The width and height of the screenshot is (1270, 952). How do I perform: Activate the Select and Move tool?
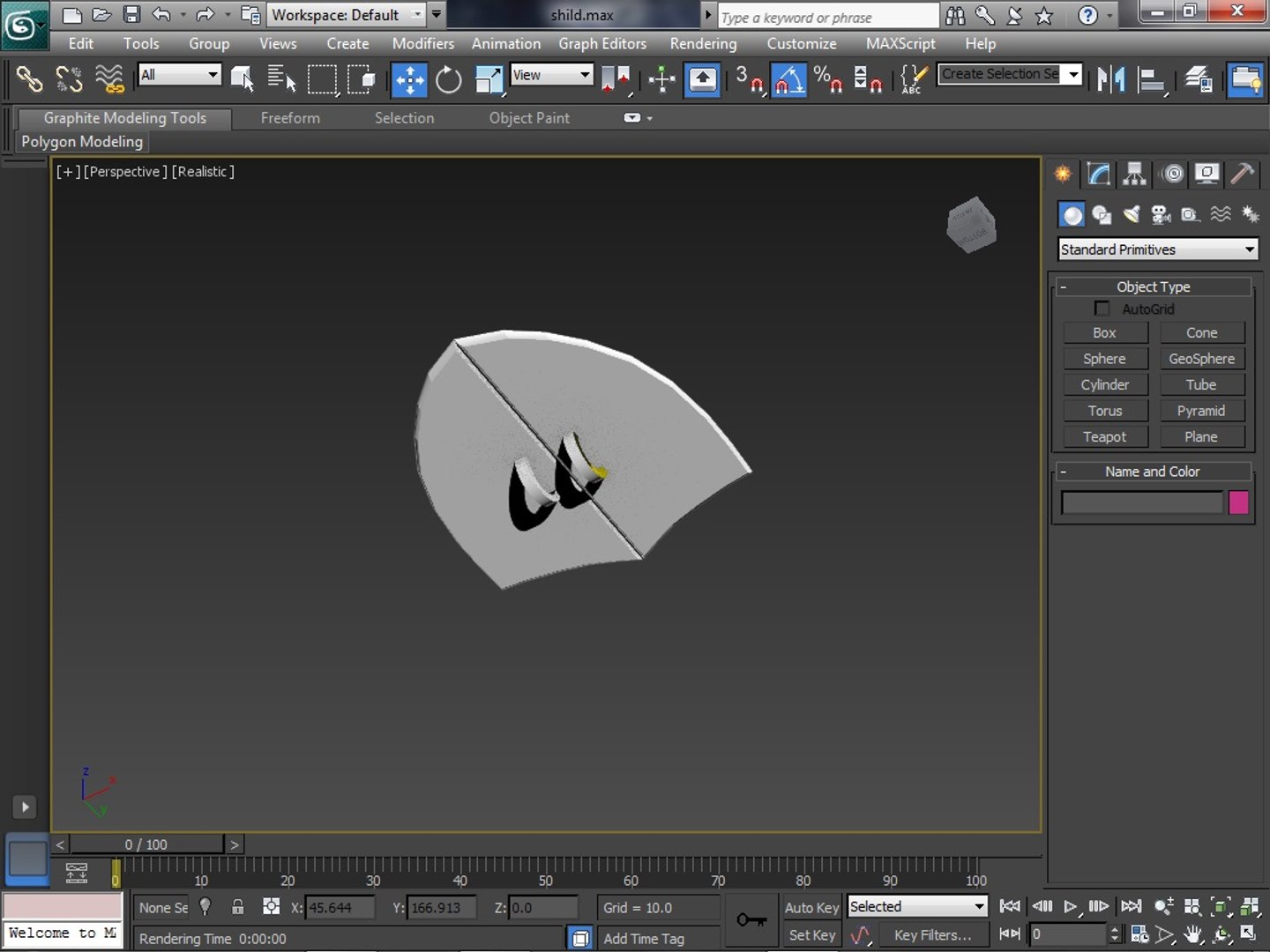coord(409,79)
